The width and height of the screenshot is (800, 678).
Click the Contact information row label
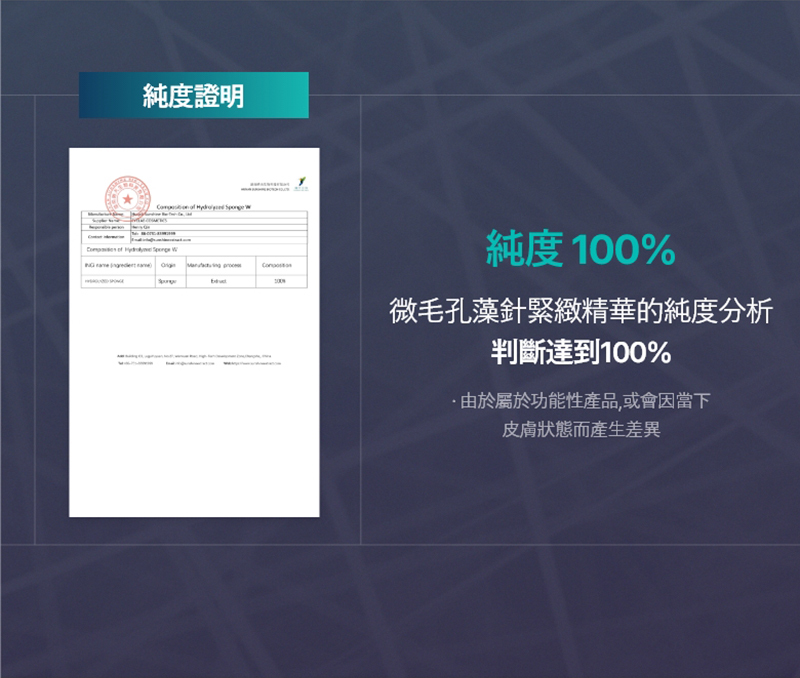pos(106,237)
